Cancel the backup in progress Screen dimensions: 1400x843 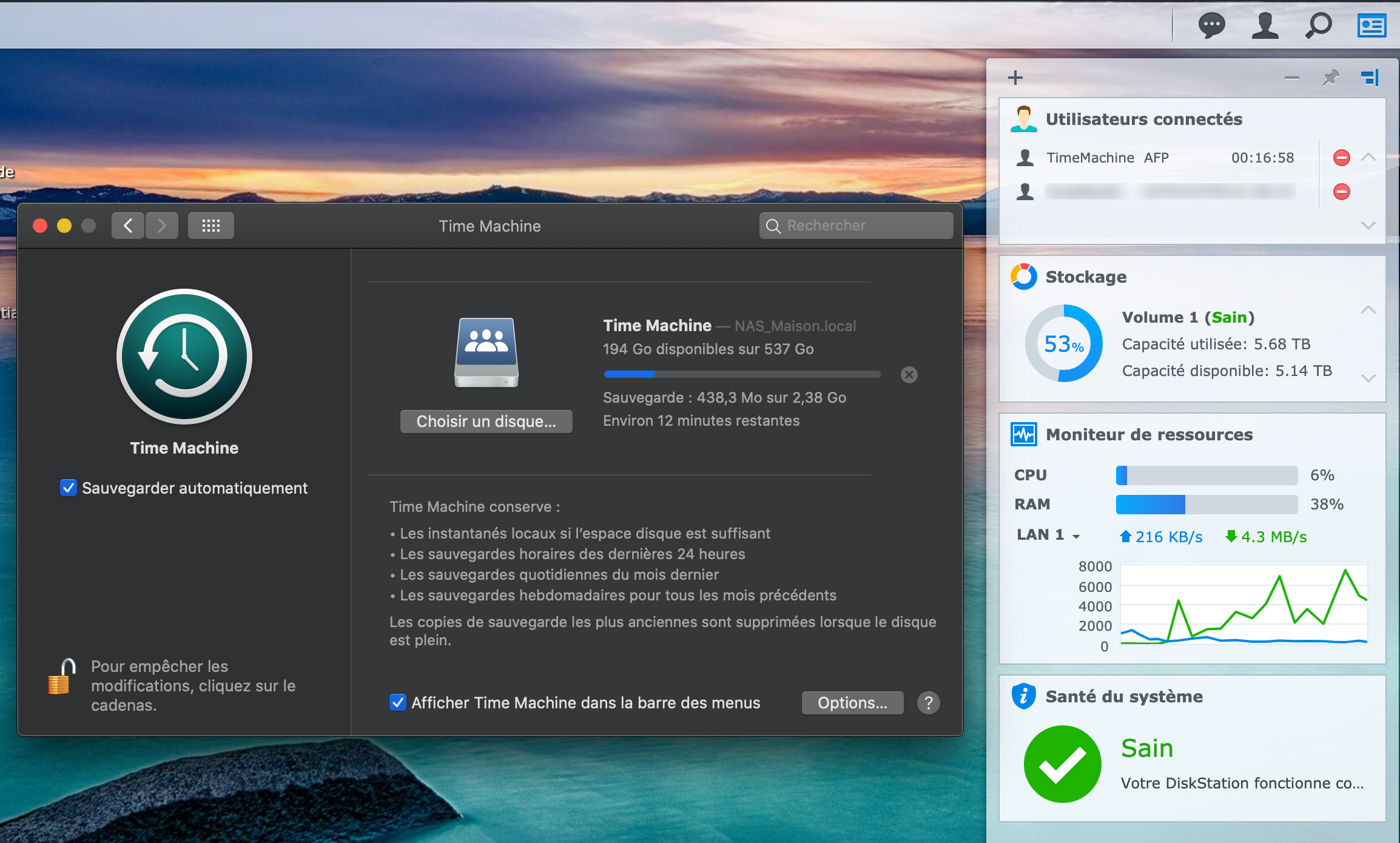pos(909,375)
